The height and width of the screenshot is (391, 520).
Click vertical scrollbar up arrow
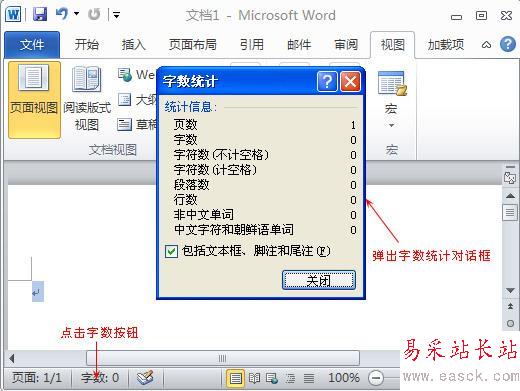(x=510, y=196)
